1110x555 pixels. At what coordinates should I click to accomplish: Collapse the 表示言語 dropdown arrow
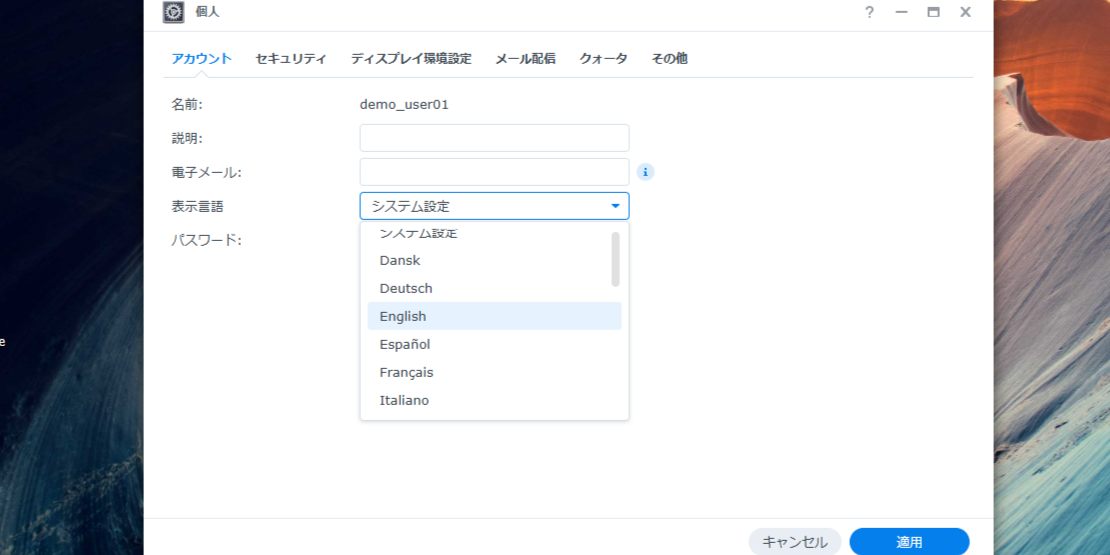point(615,206)
